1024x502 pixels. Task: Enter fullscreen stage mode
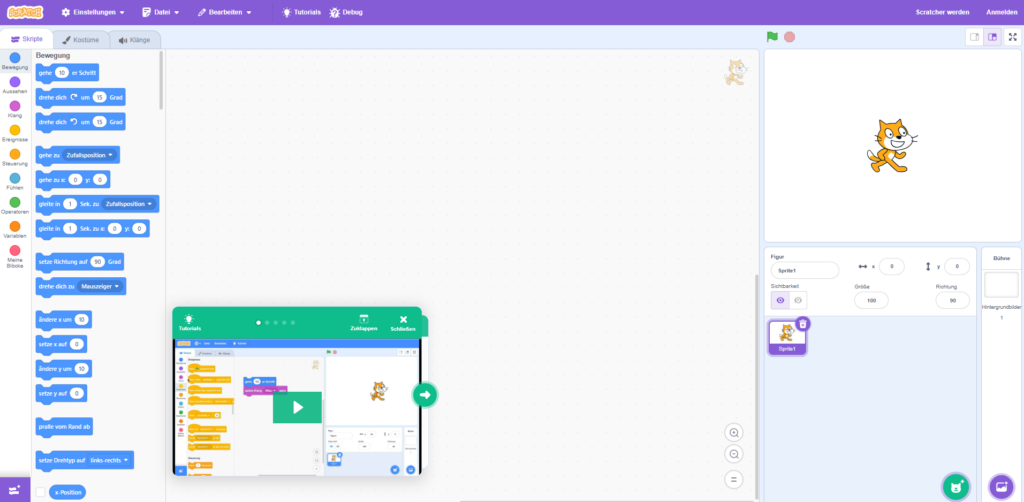point(1012,37)
